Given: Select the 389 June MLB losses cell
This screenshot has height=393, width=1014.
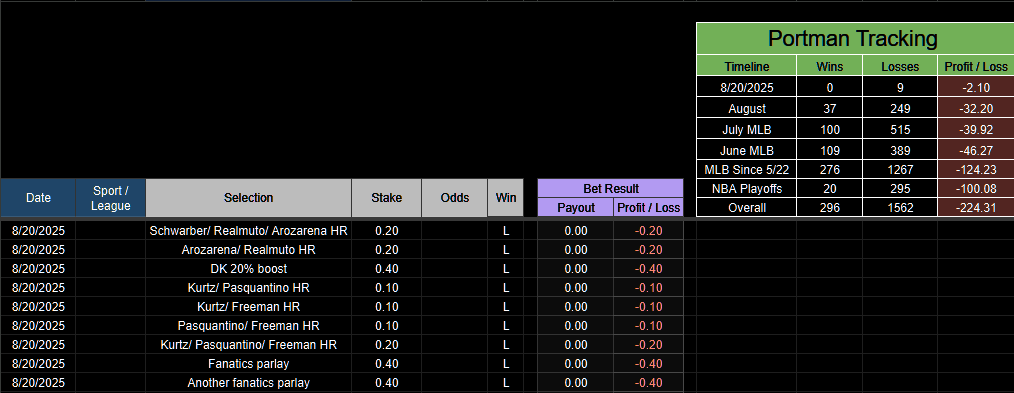Looking at the screenshot, I should (x=900, y=151).
